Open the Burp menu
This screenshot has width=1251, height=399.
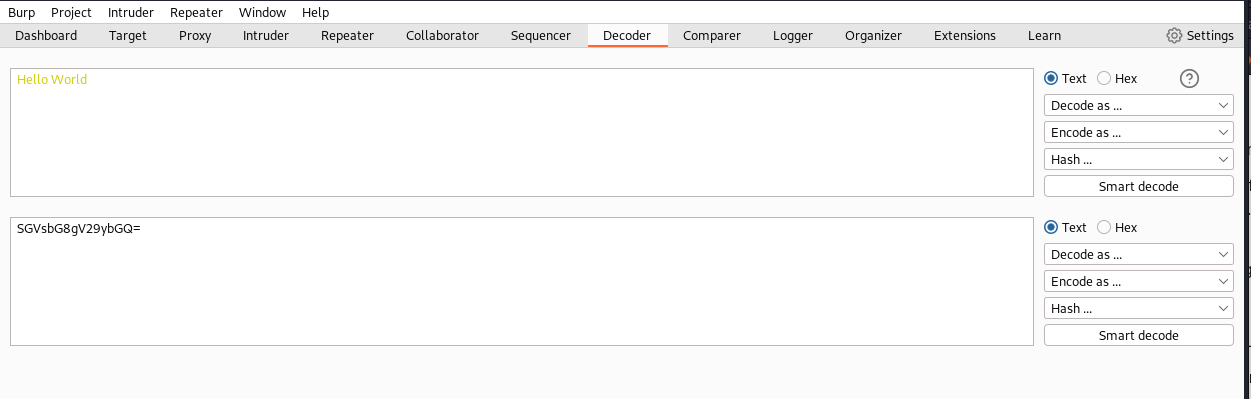coord(21,12)
